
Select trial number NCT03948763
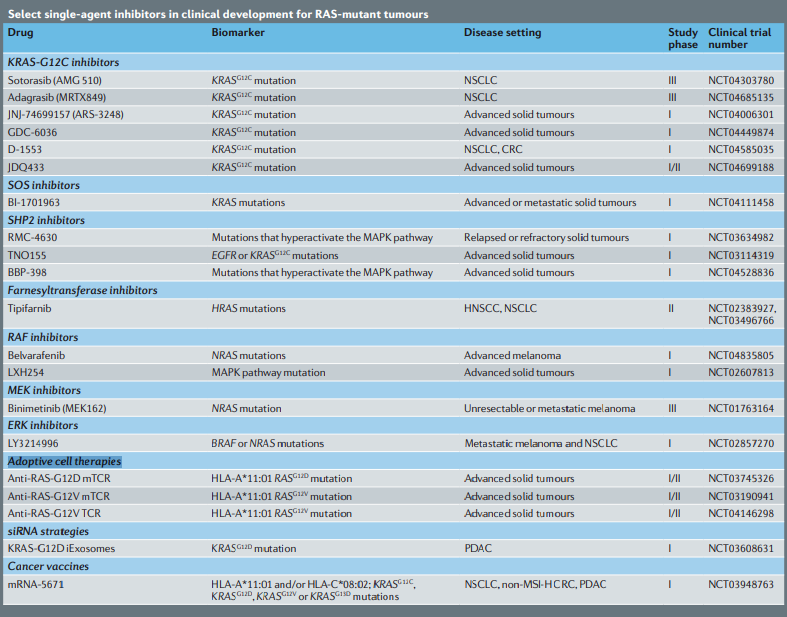[741, 584]
